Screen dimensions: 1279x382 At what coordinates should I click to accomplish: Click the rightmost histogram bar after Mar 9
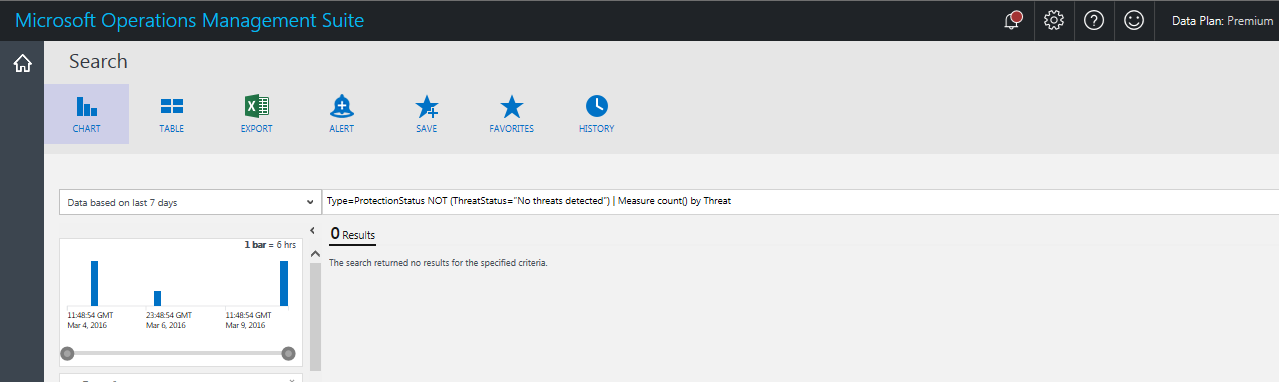pos(284,283)
